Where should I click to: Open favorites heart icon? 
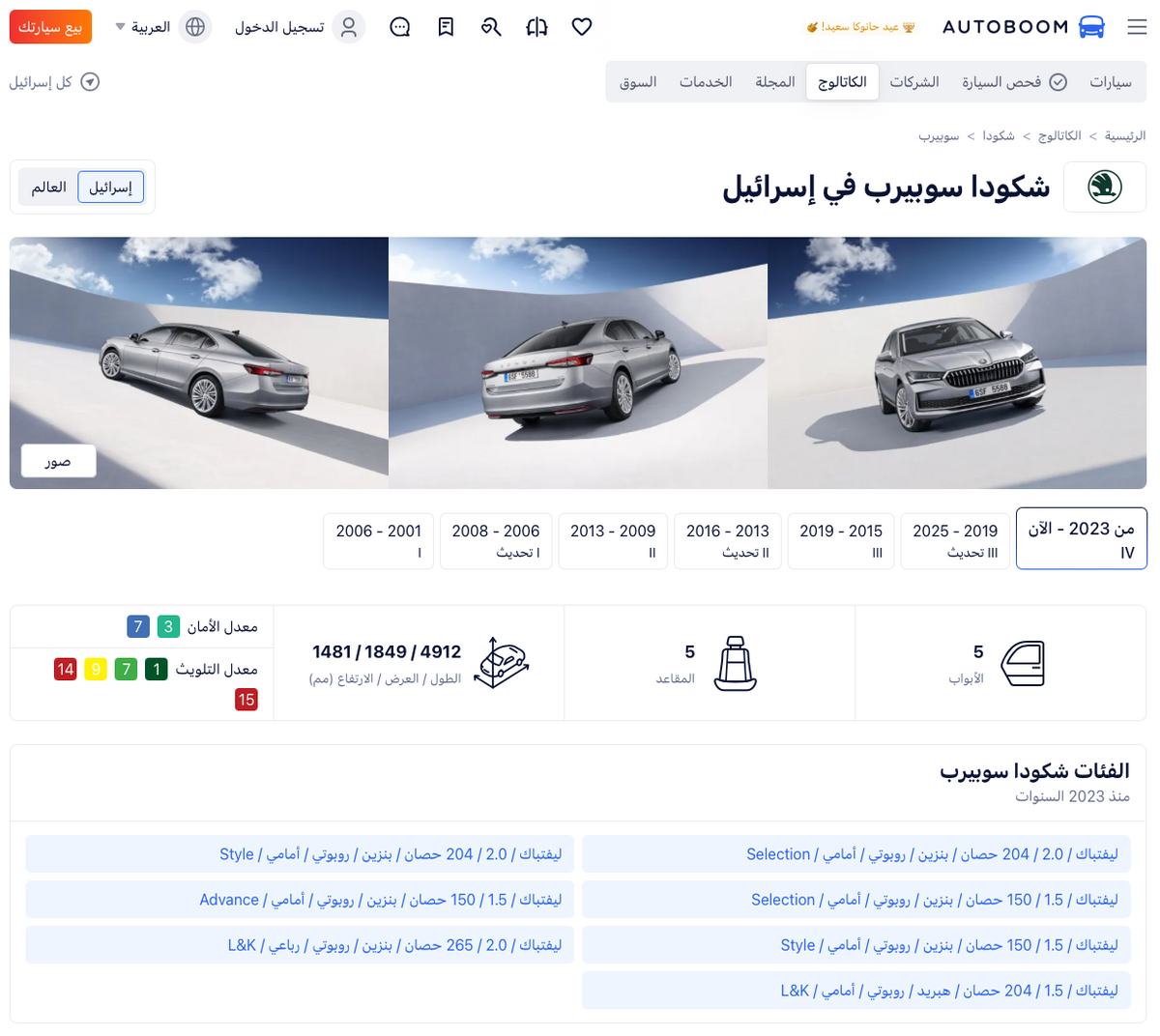click(582, 27)
